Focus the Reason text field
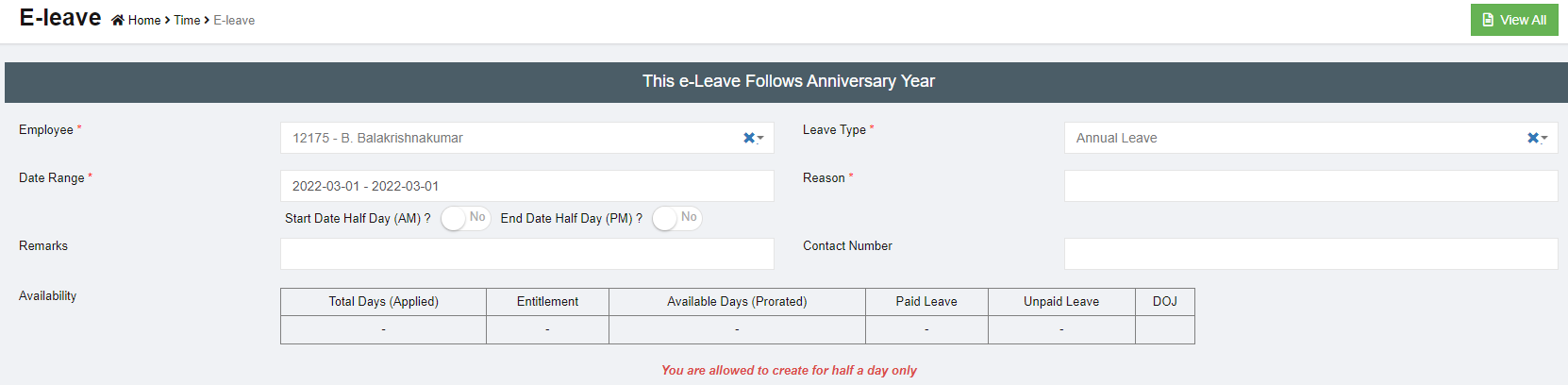1568x385 pixels. pyautogui.click(x=1310, y=186)
